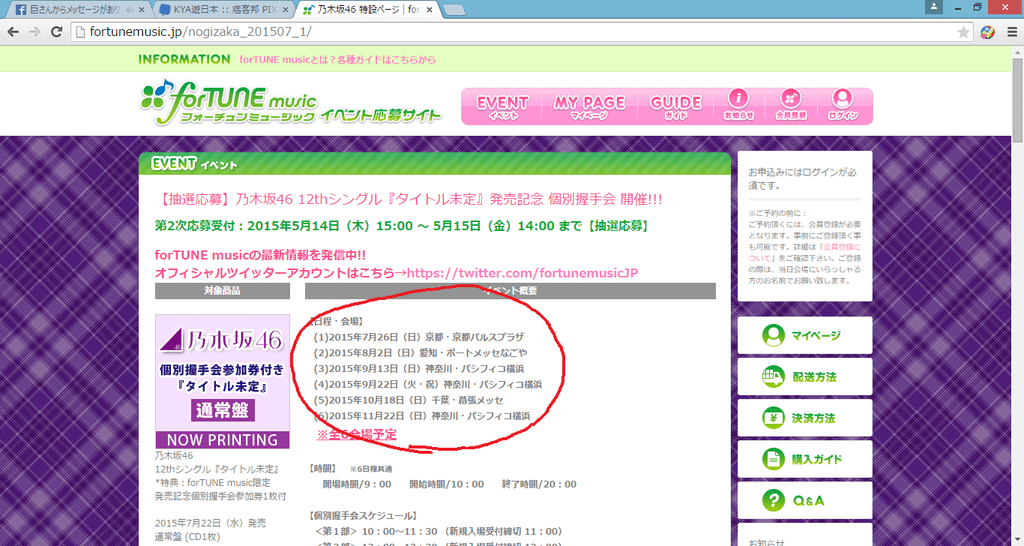Image resolution: width=1024 pixels, height=546 pixels.
Task: Click the 対象商品 column header
Action: click(x=222, y=291)
